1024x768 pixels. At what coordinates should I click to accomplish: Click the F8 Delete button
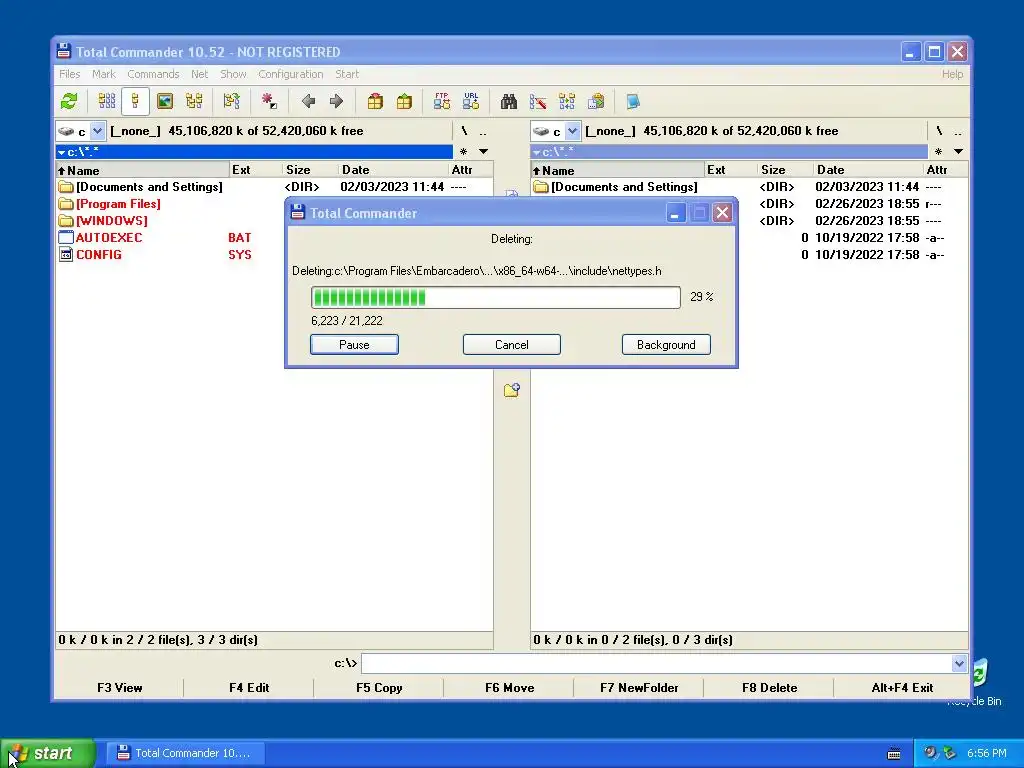[x=769, y=688]
